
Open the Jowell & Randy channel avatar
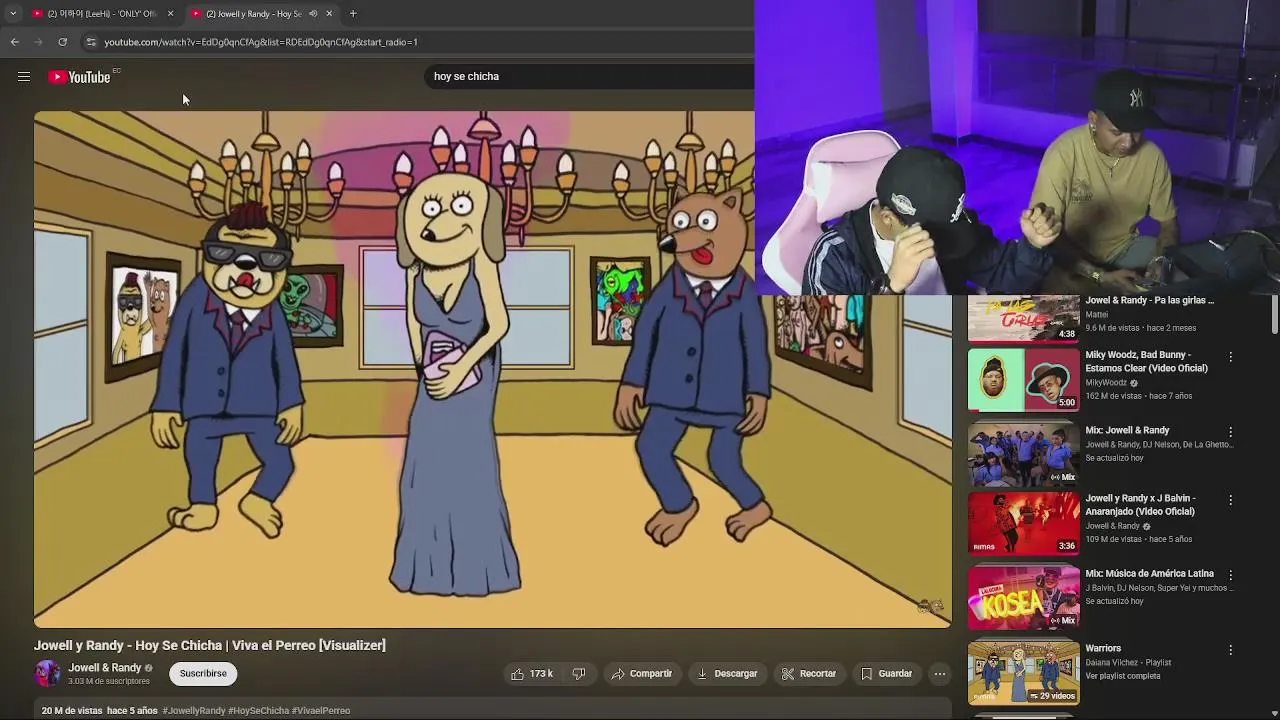[x=47, y=673]
